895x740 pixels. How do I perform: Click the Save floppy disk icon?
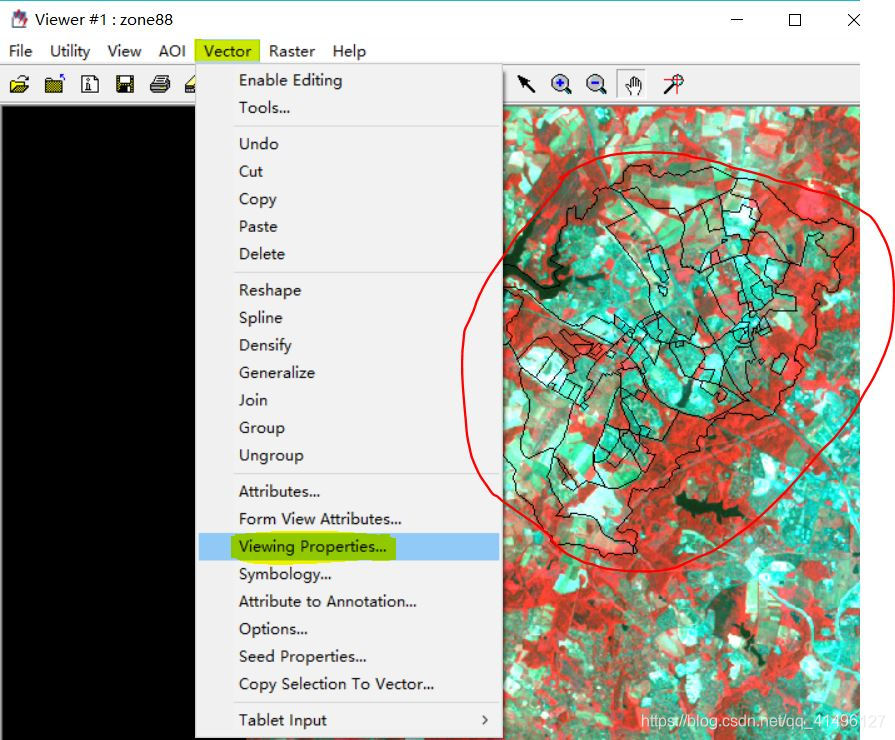click(x=125, y=85)
